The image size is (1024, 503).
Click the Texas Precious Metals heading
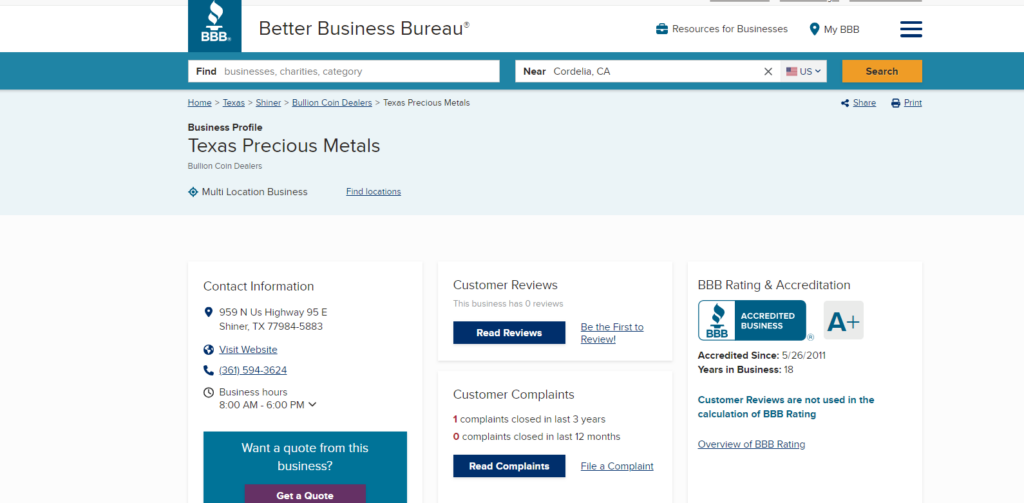284,146
